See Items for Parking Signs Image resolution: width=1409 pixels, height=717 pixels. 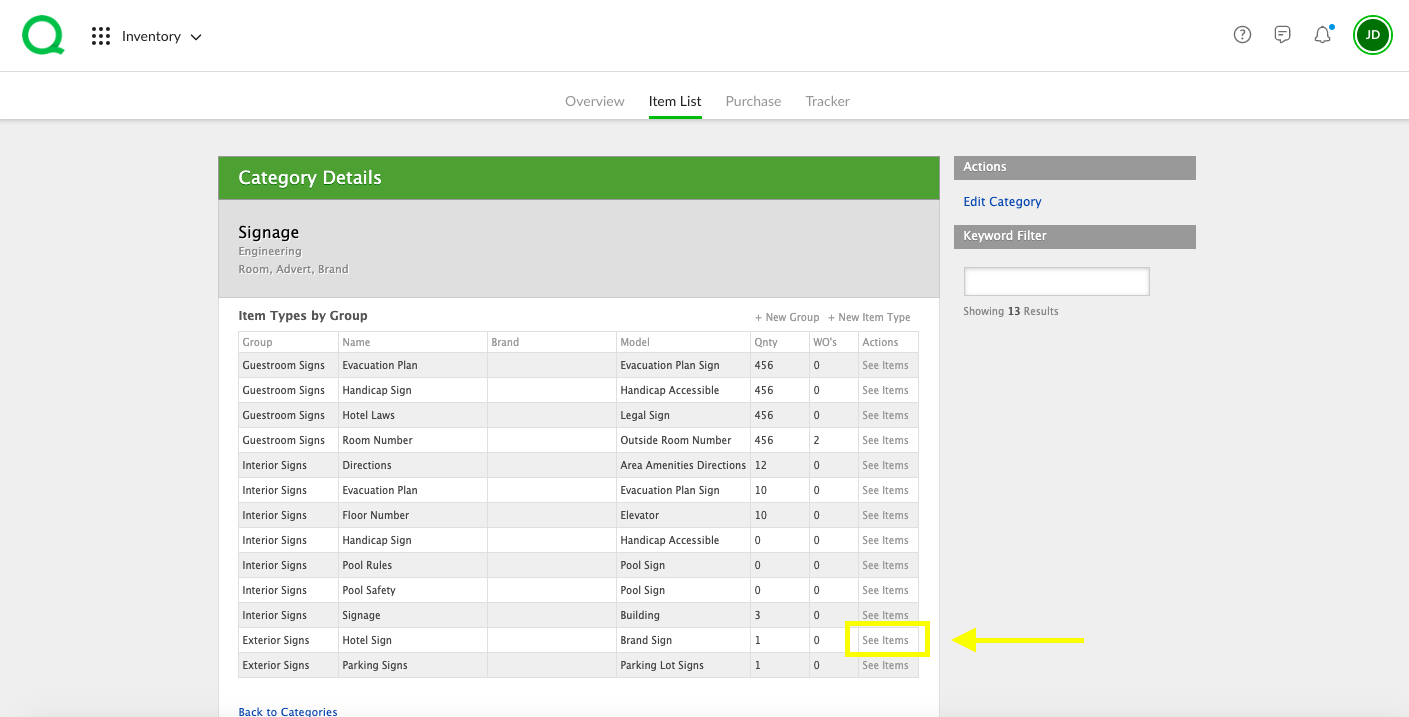[885, 665]
